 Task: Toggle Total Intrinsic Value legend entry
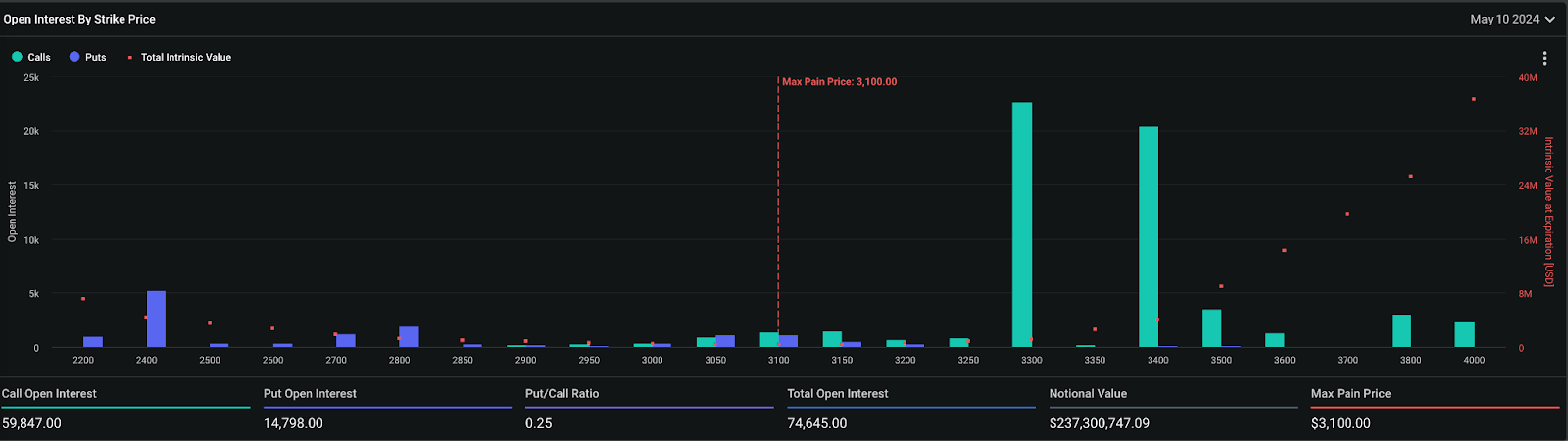tap(179, 57)
